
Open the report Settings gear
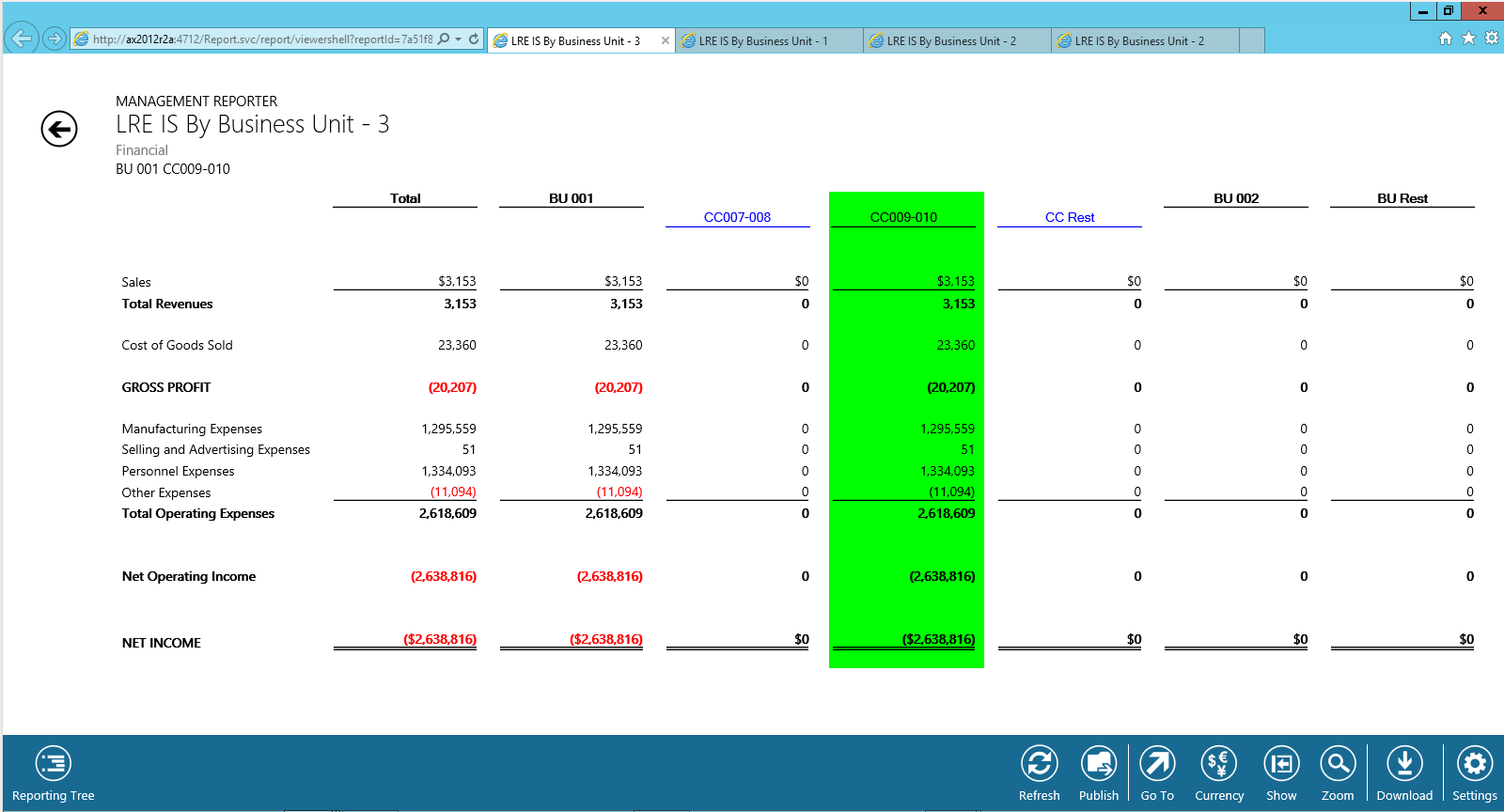pyautogui.click(x=1474, y=764)
